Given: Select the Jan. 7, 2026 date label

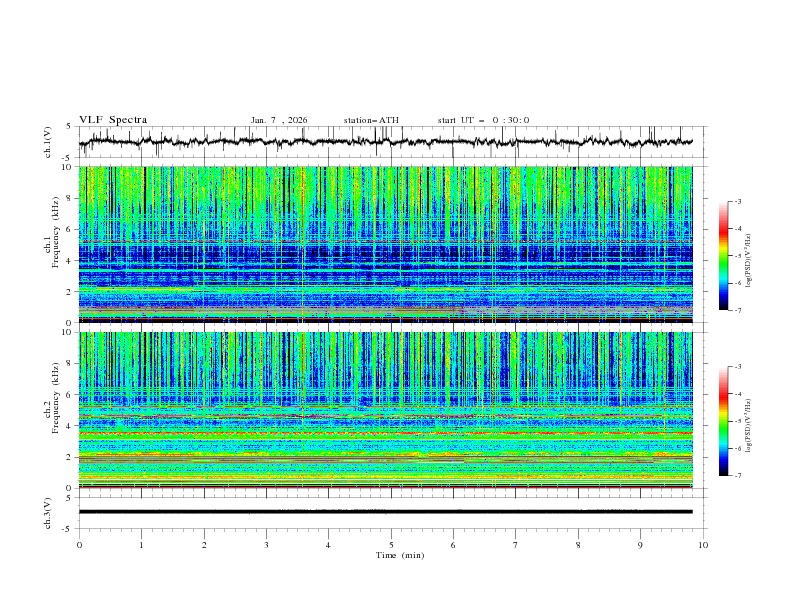Looking at the screenshot, I should point(279,120).
